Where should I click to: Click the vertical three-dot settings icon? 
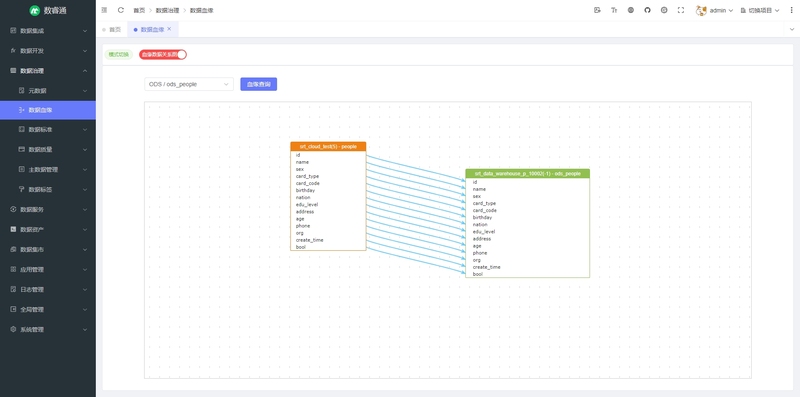tap(791, 10)
